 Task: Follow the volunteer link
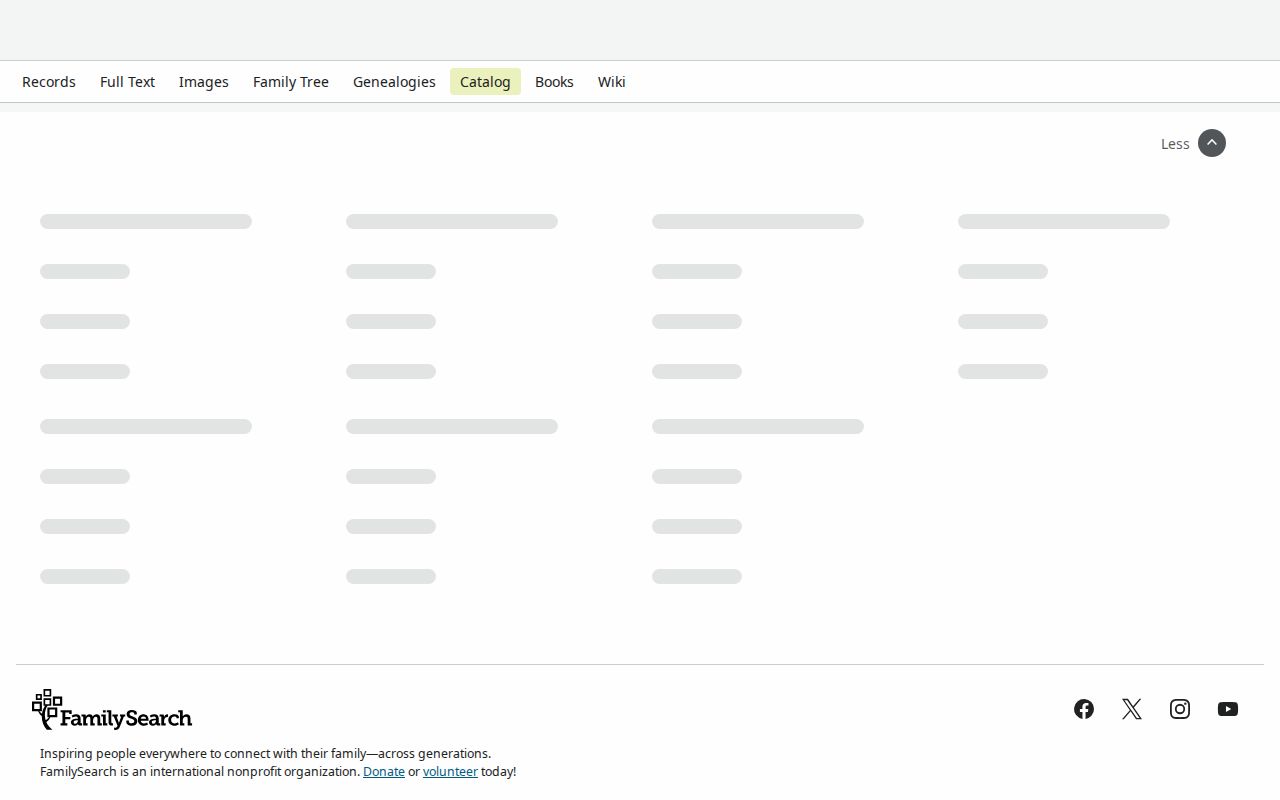pyautogui.click(x=450, y=772)
